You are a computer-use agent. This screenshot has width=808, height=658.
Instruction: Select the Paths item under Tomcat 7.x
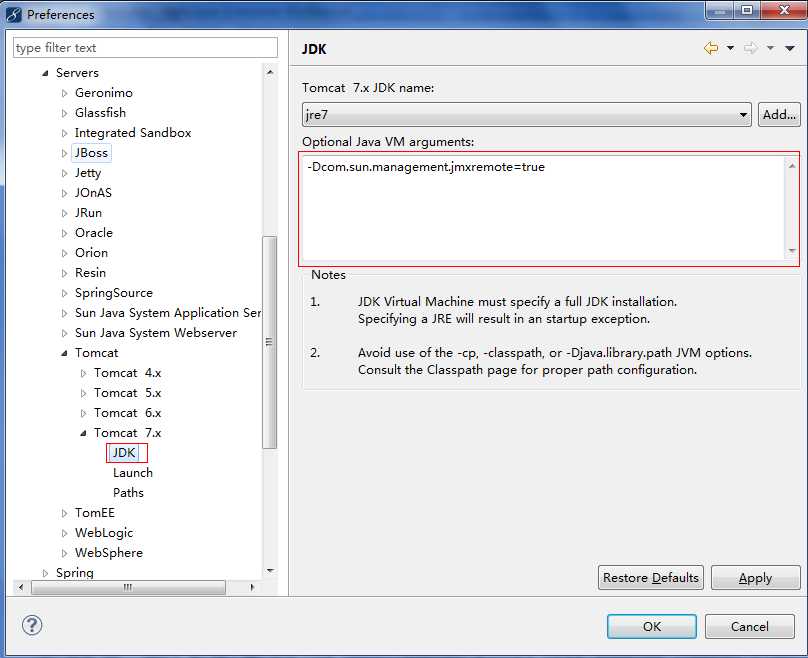pos(128,493)
